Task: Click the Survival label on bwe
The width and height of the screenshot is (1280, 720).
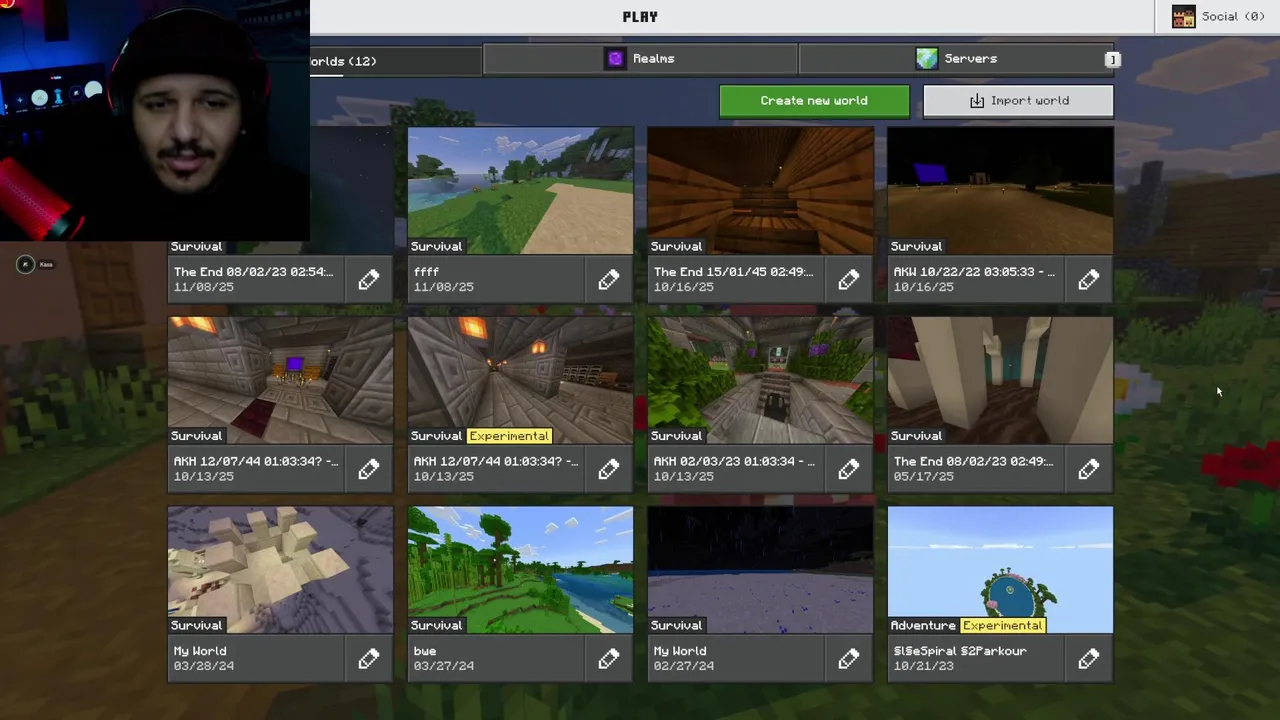Action: (437, 626)
